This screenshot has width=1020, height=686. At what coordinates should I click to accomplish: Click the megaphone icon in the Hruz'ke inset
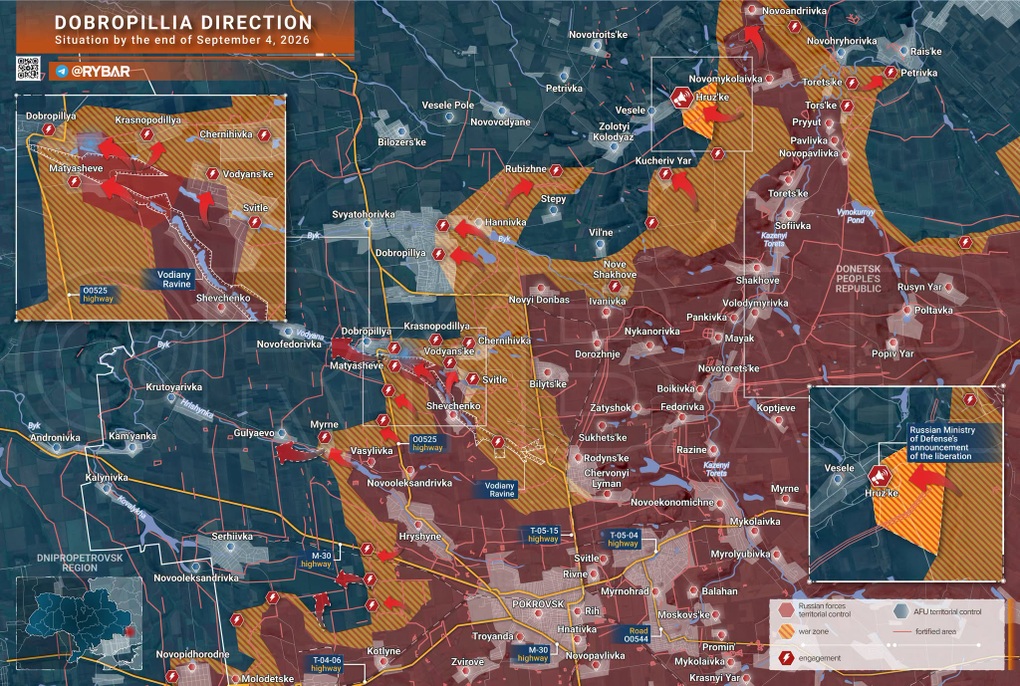pyautogui.click(x=879, y=477)
